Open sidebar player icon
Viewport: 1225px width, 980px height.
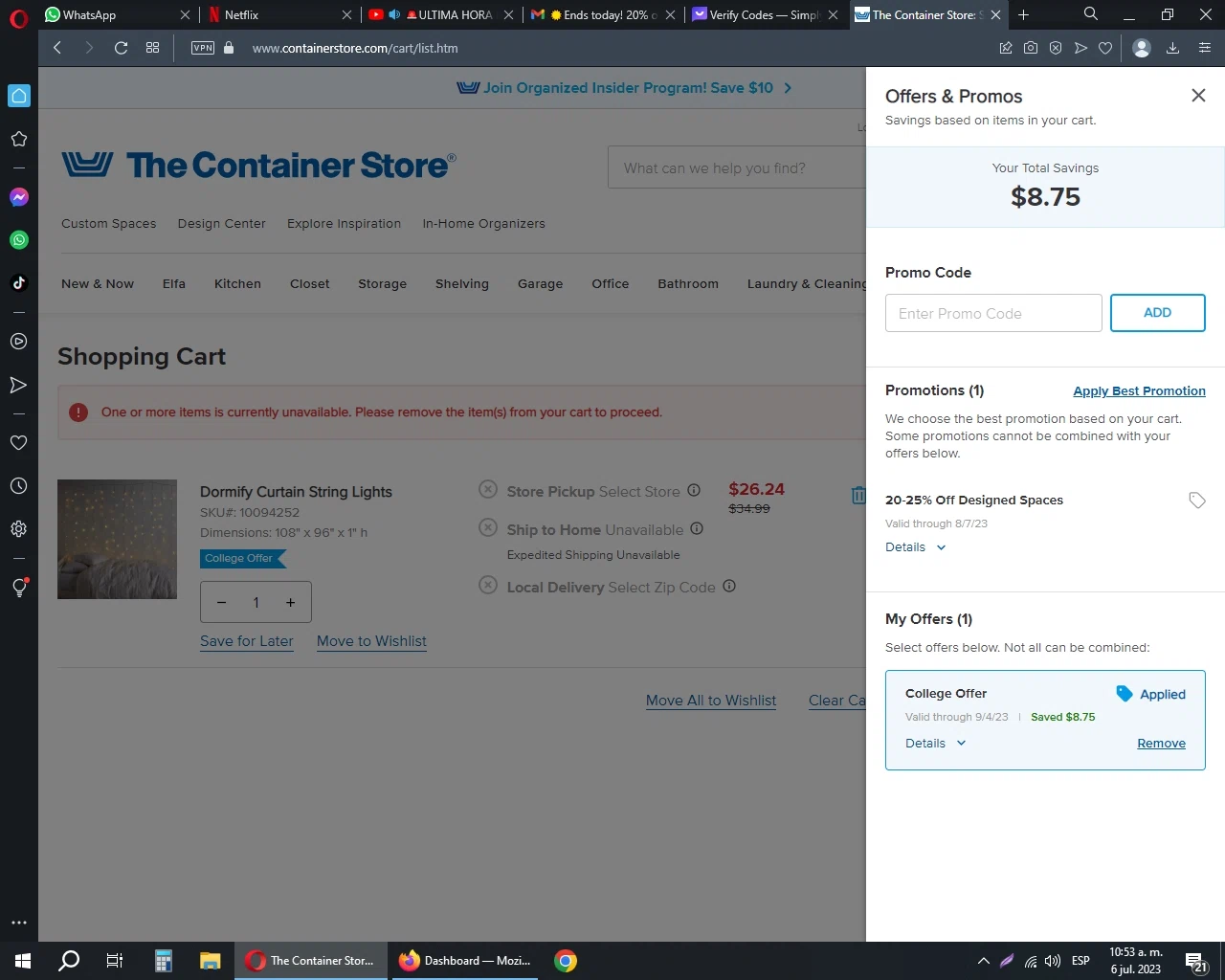pyautogui.click(x=19, y=342)
